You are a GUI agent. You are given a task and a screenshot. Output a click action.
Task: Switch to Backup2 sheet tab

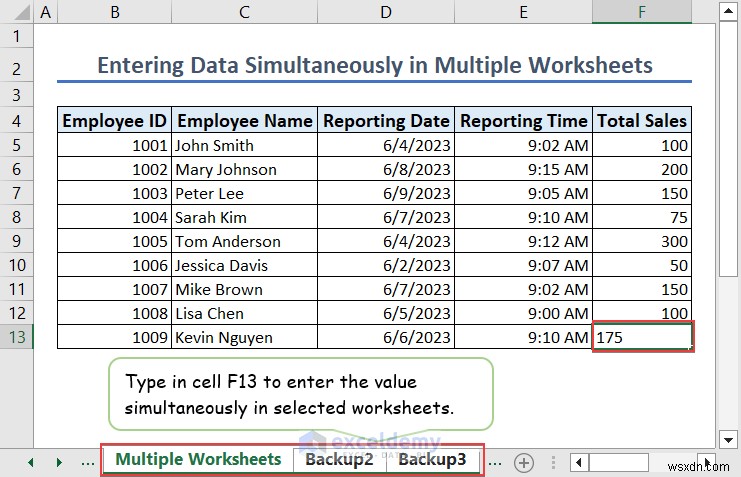(339, 459)
